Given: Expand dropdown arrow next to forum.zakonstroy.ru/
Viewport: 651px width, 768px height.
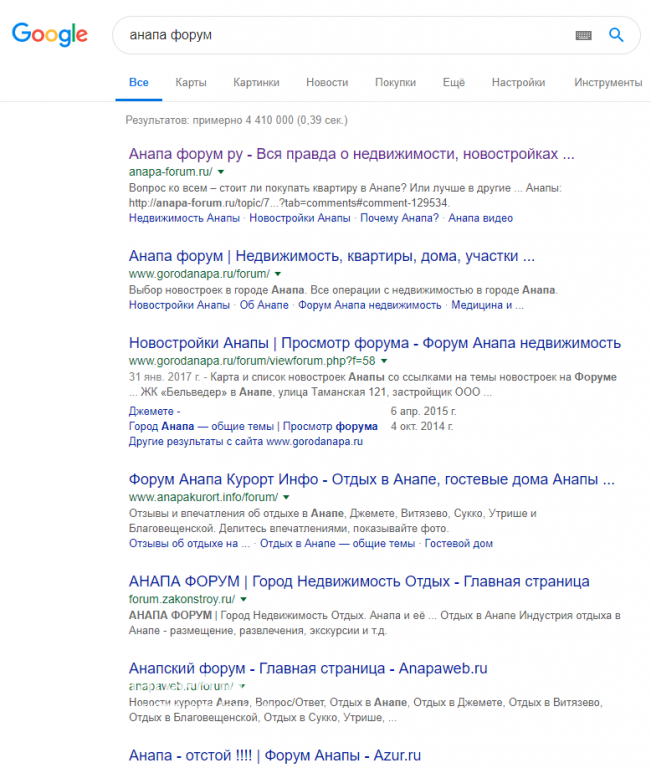Looking at the screenshot, I should 243,600.
